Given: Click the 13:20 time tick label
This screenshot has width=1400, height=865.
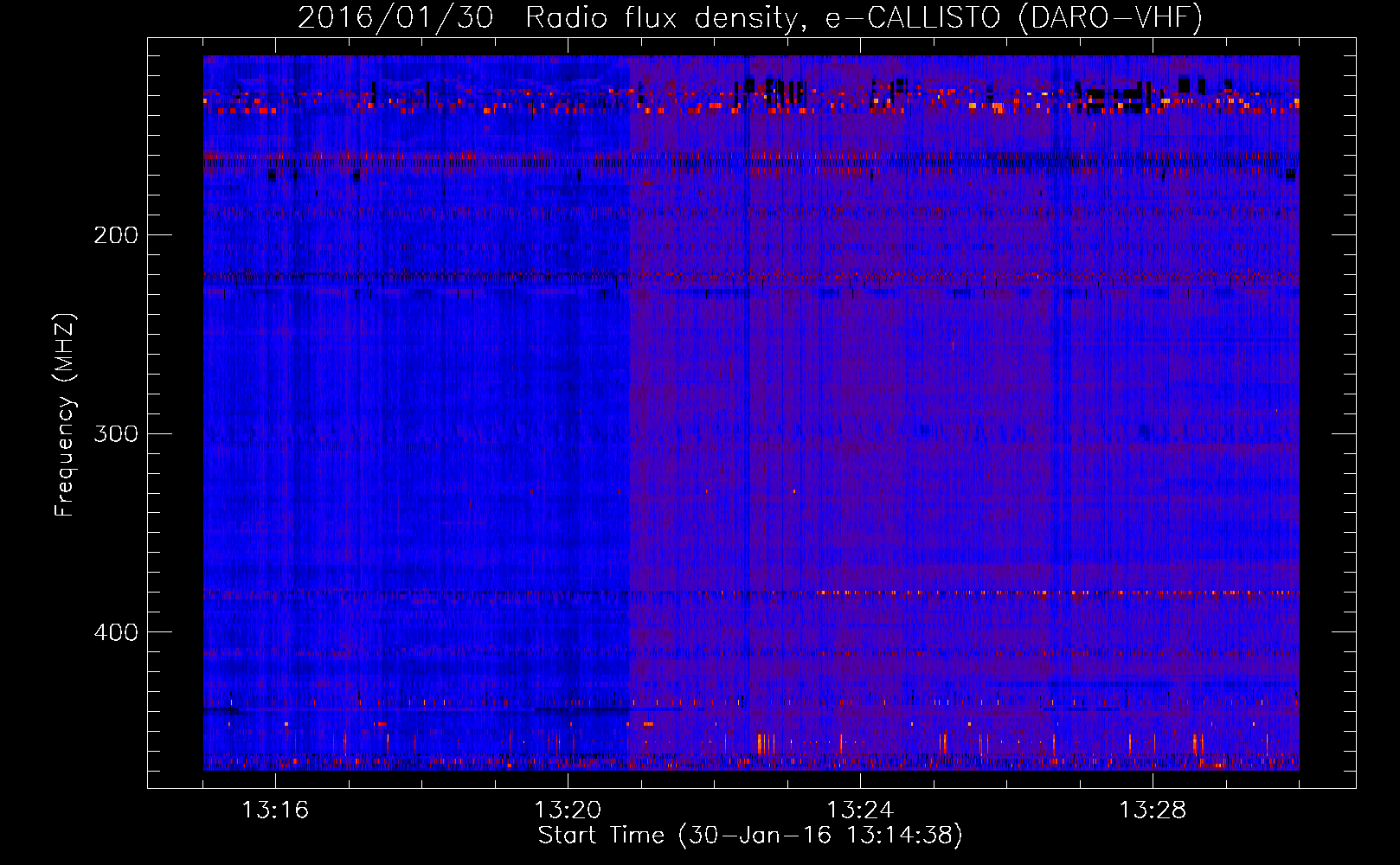Looking at the screenshot, I should [568, 811].
